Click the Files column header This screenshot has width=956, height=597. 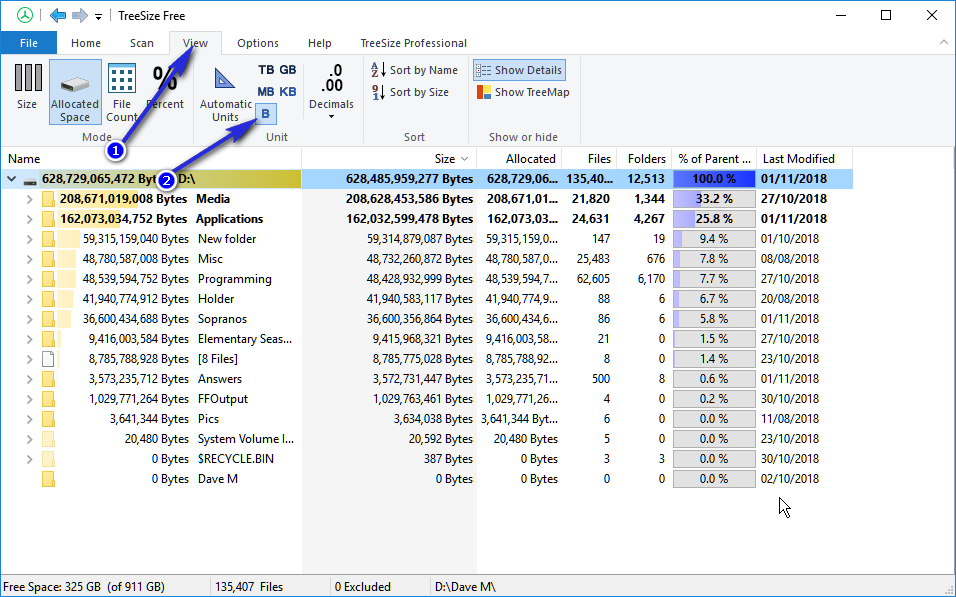(x=589, y=159)
